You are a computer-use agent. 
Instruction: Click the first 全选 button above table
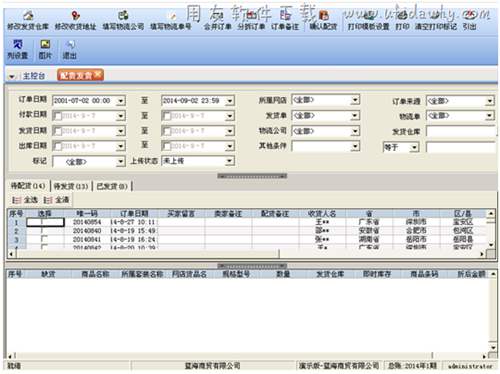pos(25,200)
